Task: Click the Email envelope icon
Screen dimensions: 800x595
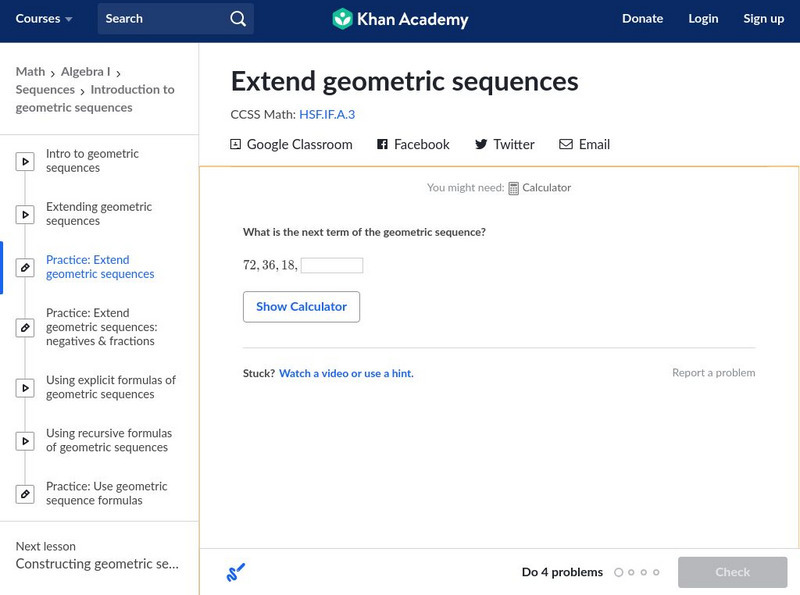Action: 566,145
